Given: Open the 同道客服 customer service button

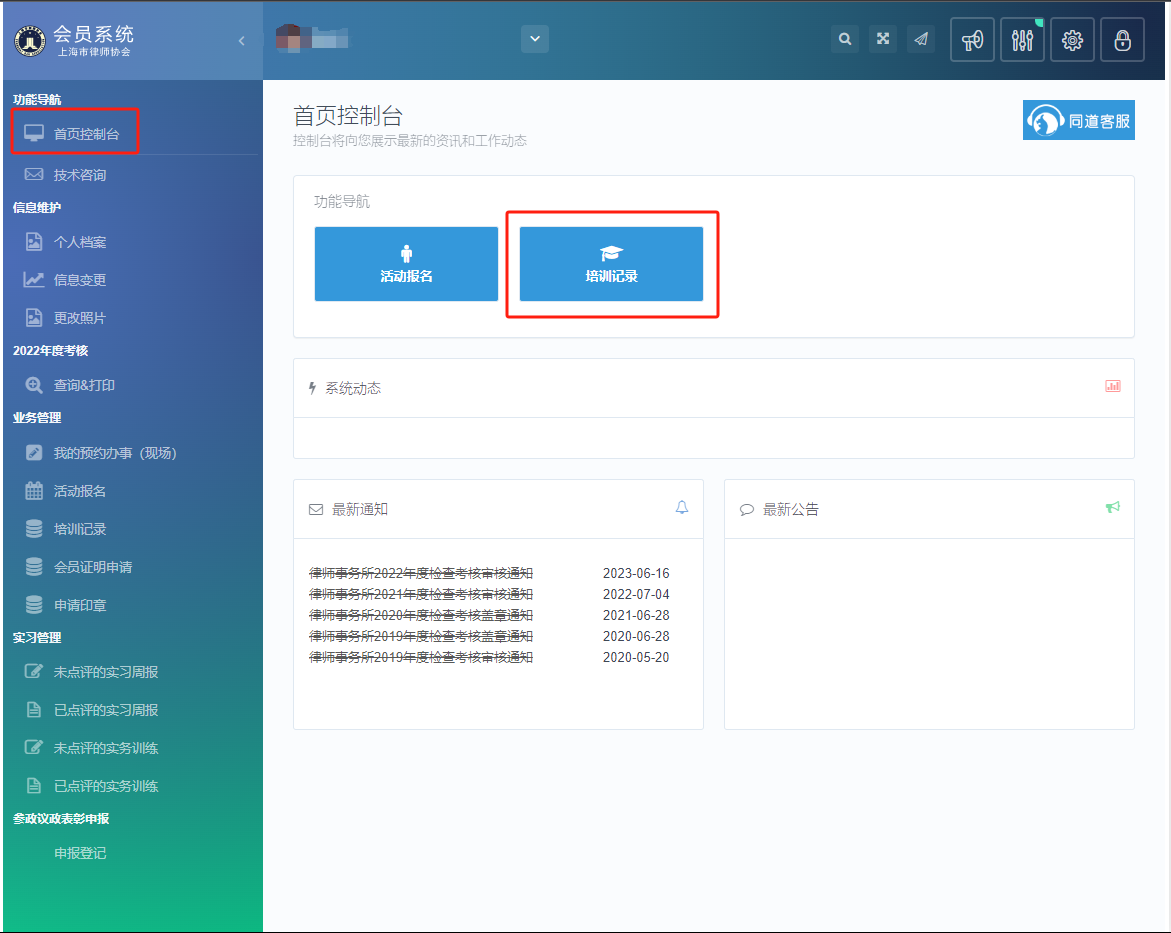Looking at the screenshot, I should pos(1078,120).
